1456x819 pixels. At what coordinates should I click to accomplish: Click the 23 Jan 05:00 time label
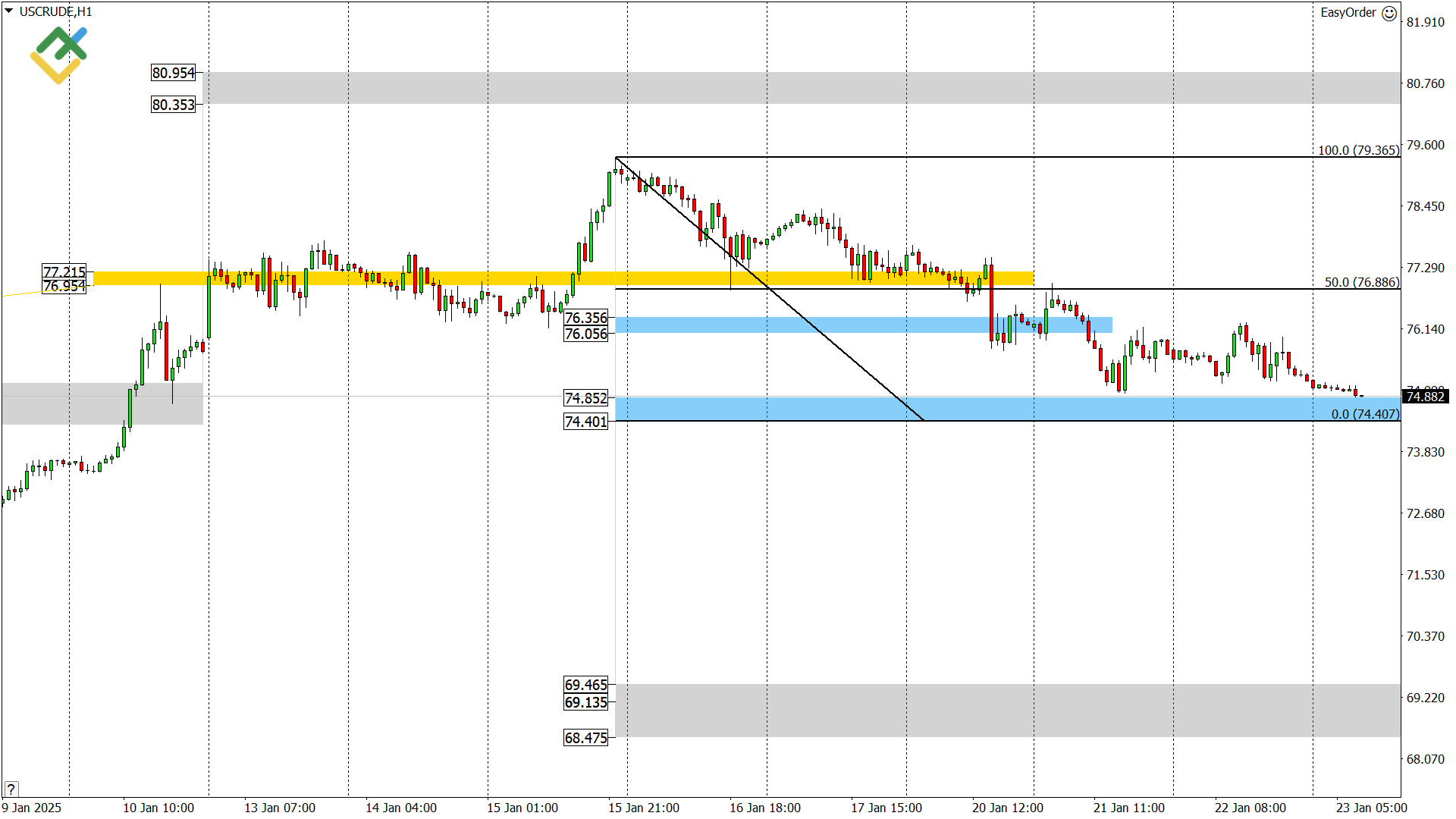coord(1371,808)
